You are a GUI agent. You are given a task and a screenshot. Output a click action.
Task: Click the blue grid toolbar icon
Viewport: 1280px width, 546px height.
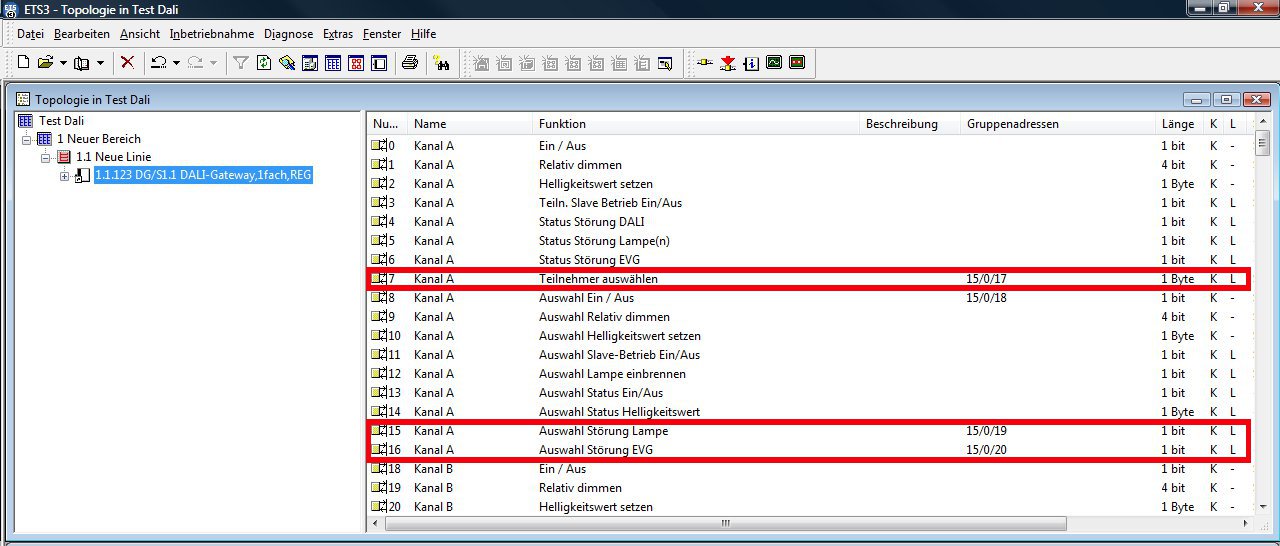click(x=333, y=63)
